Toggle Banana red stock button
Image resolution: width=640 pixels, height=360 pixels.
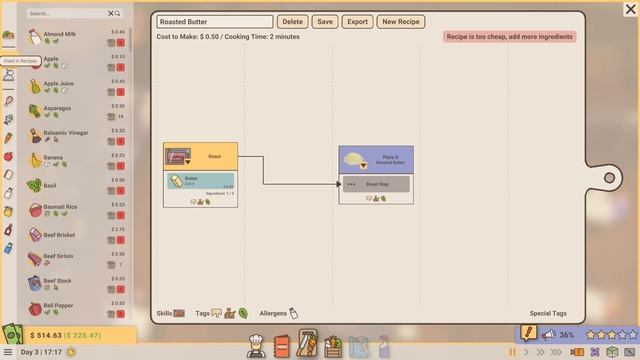tap(120, 166)
